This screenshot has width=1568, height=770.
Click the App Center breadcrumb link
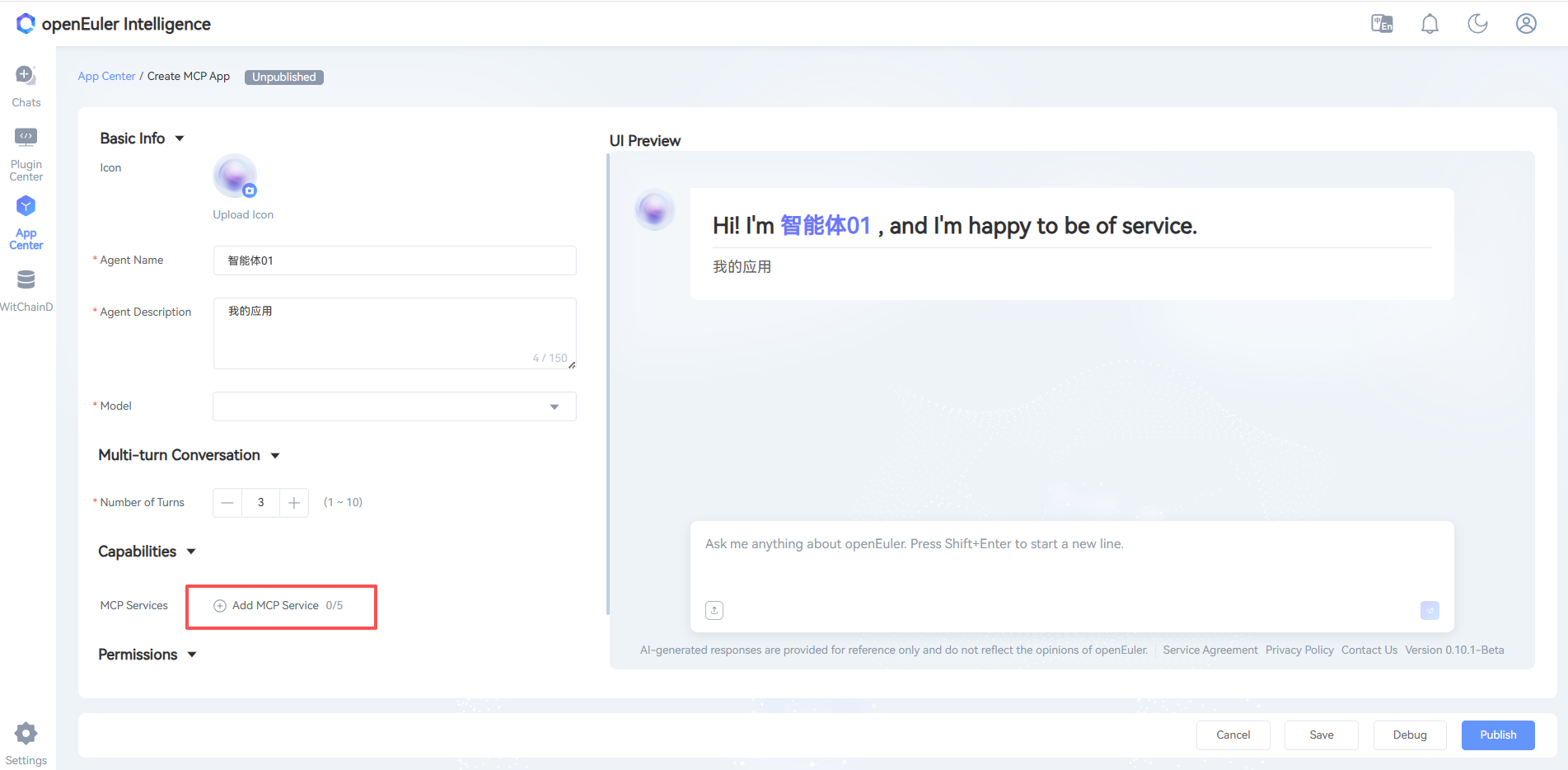[x=106, y=77]
